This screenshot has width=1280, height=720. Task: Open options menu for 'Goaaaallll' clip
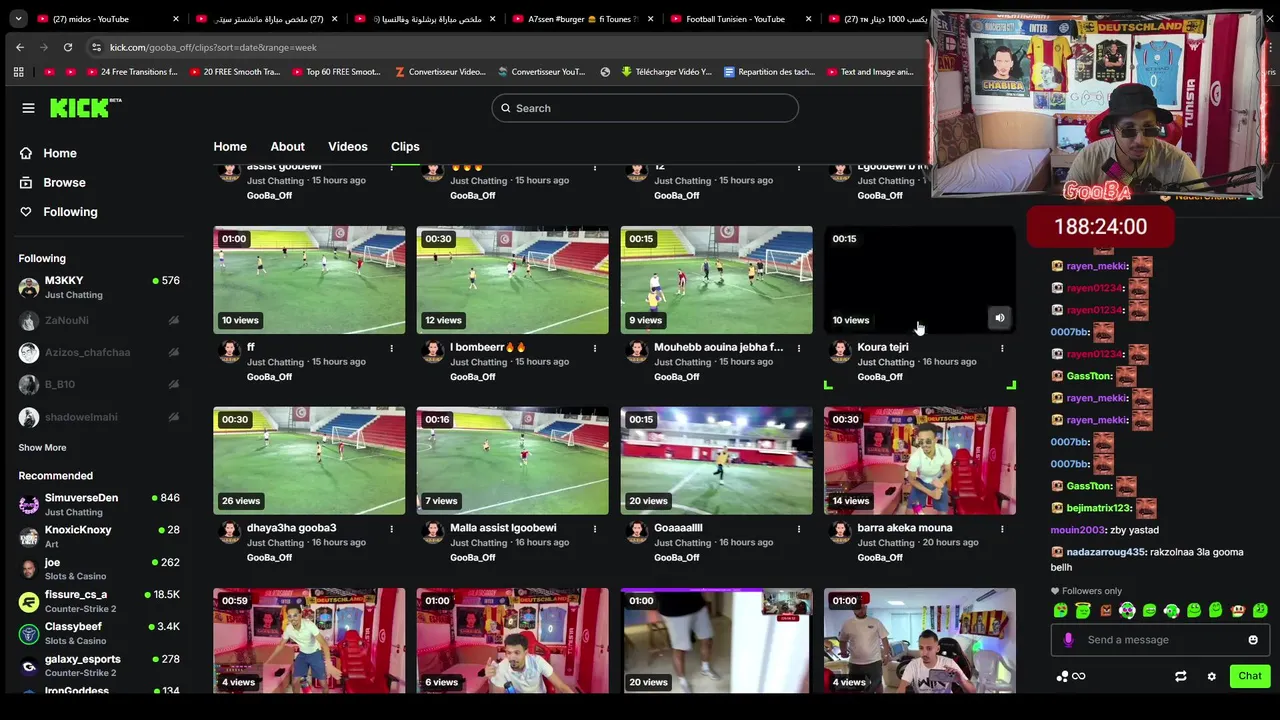click(x=798, y=529)
